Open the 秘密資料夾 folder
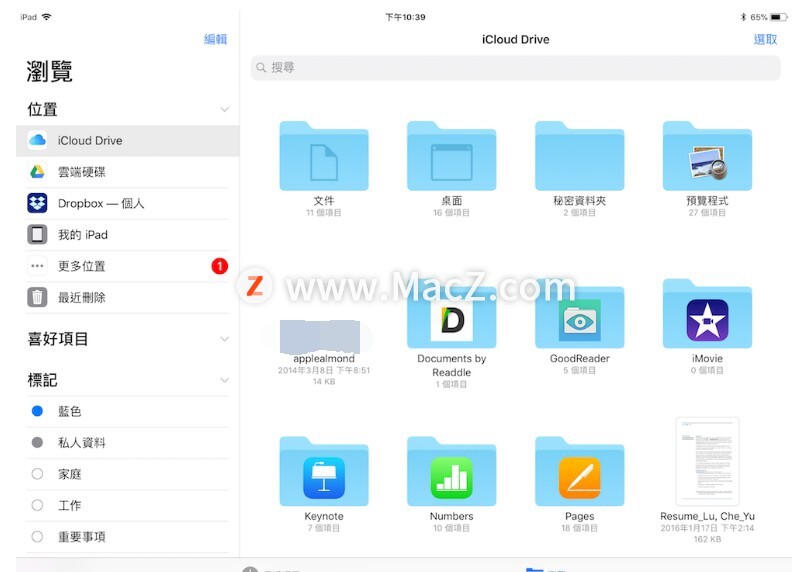The image size is (811, 572). 579,156
